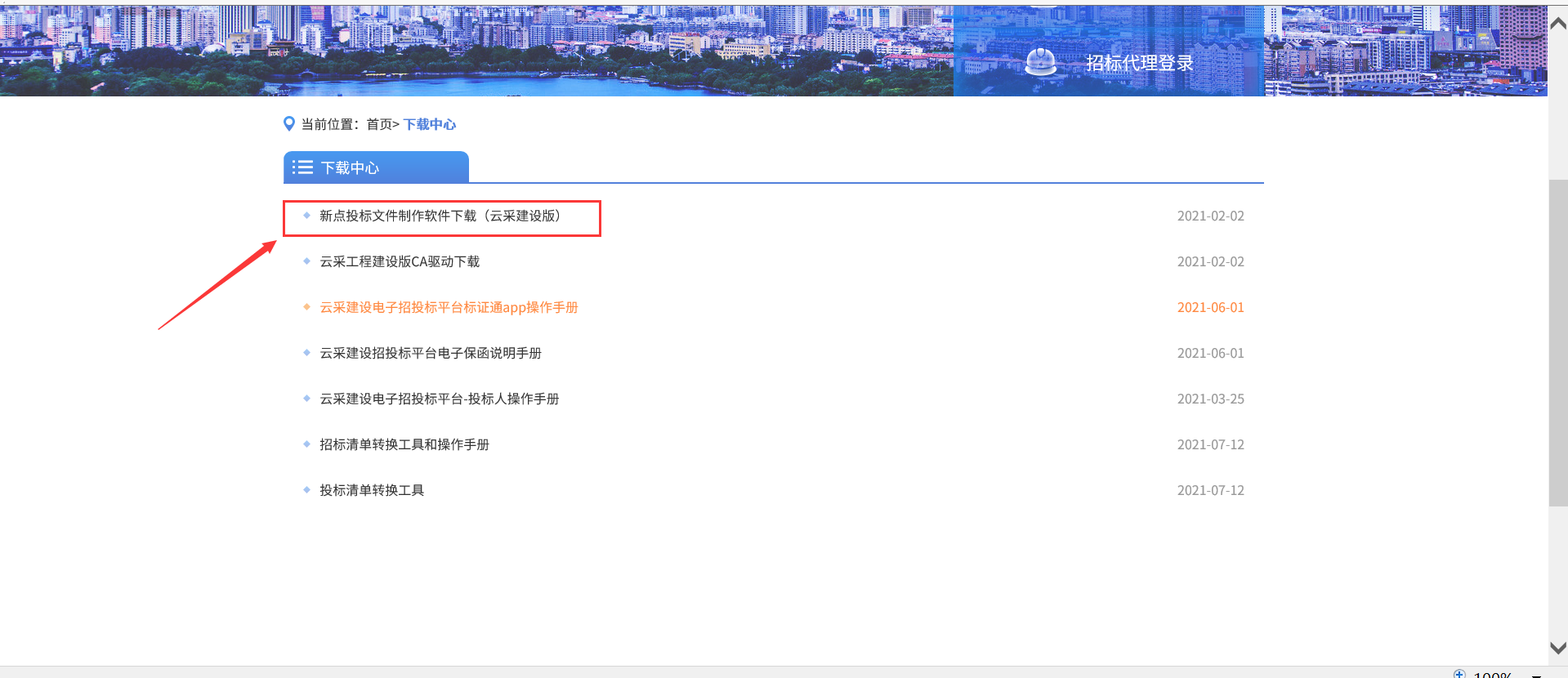This screenshot has height=678, width=1568.
Task: Go to 首页 in the breadcrumb
Action: (379, 124)
